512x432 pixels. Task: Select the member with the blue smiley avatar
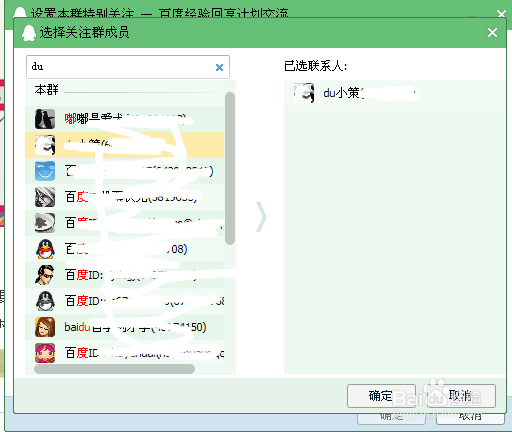(125, 171)
